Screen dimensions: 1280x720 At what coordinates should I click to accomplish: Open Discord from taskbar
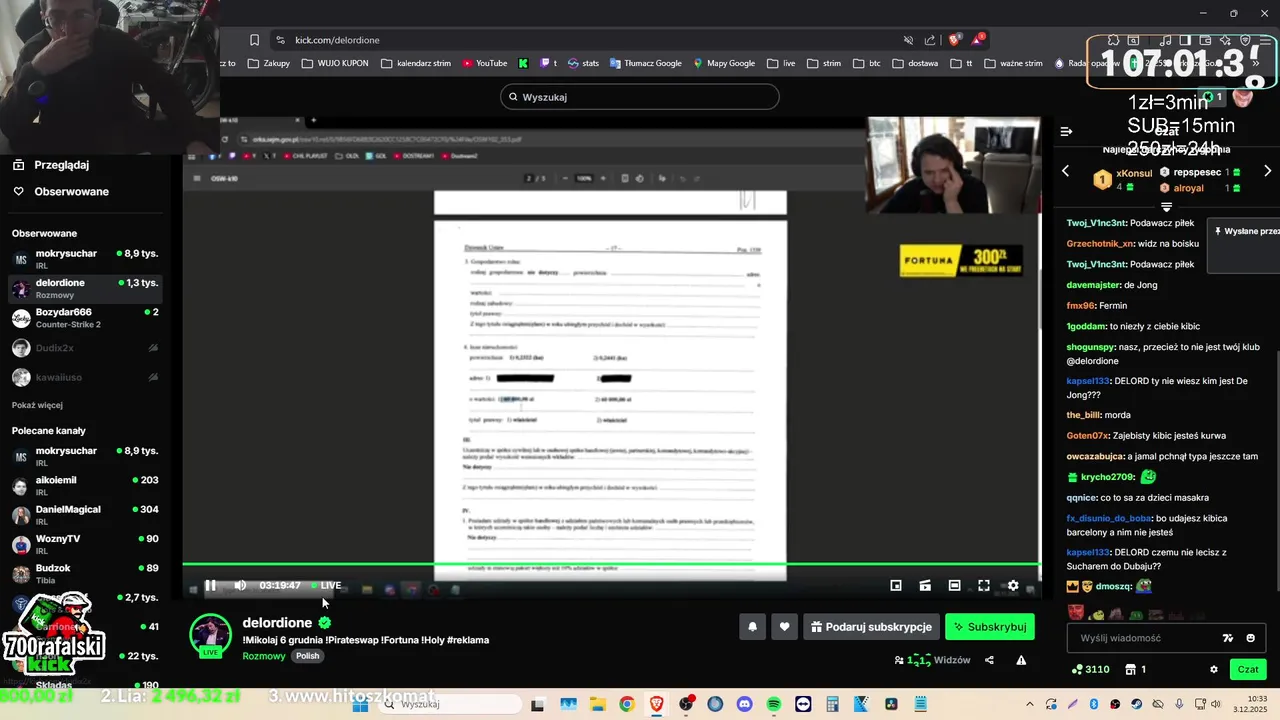pyautogui.click(x=744, y=704)
